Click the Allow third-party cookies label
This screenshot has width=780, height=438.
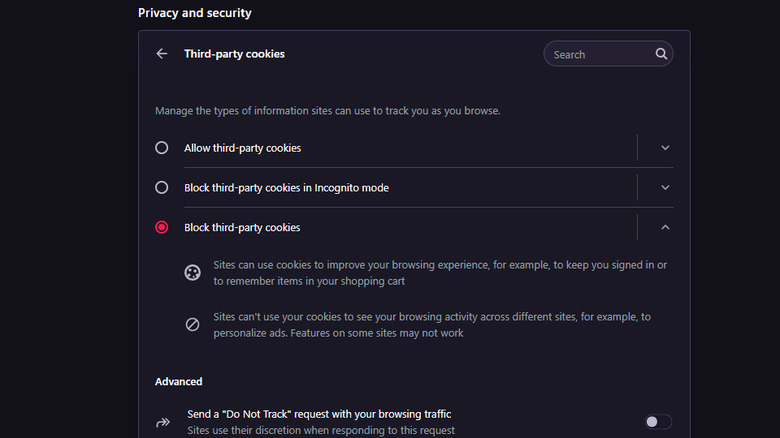pyautogui.click(x=242, y=148)
